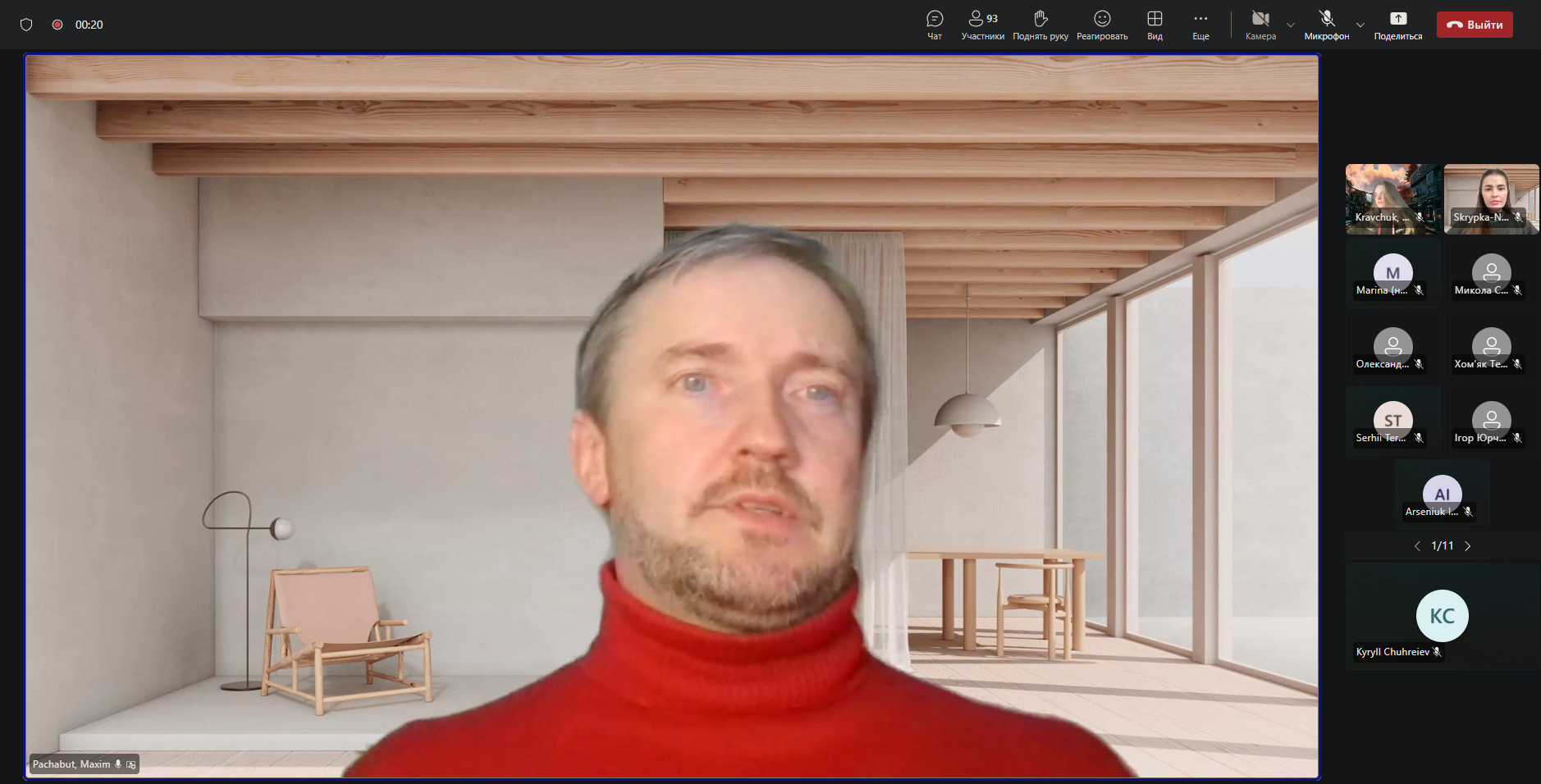This screenshot has width=1541, height=784.
Task: Open the More options menu
Action: click(x=1200, y=25)
